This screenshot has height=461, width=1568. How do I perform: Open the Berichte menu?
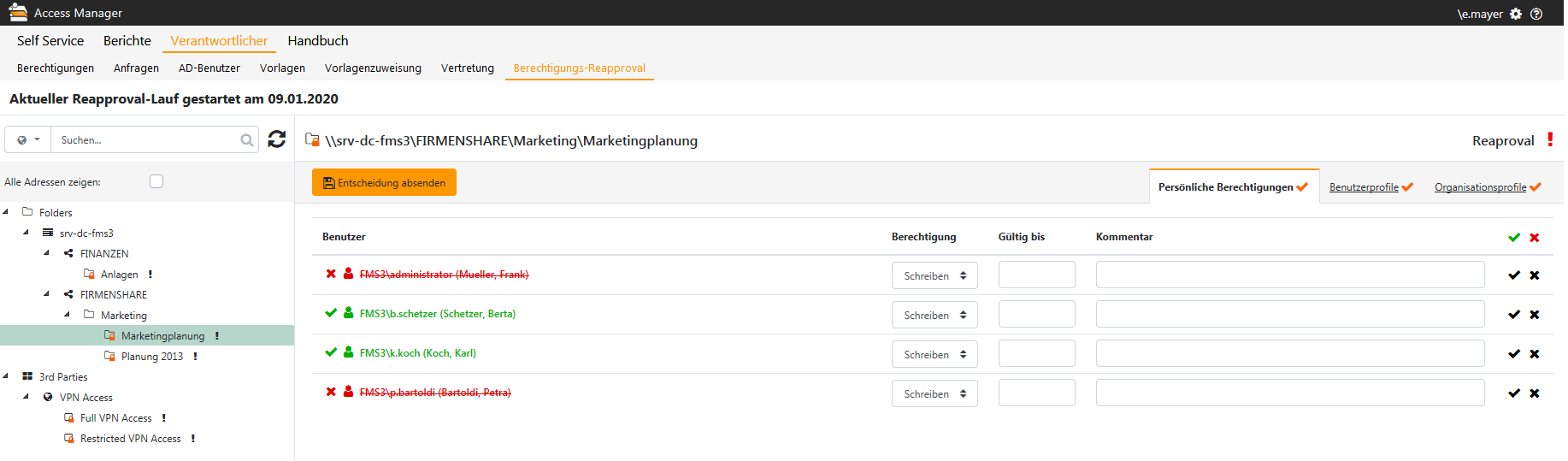tap(127, 41)
